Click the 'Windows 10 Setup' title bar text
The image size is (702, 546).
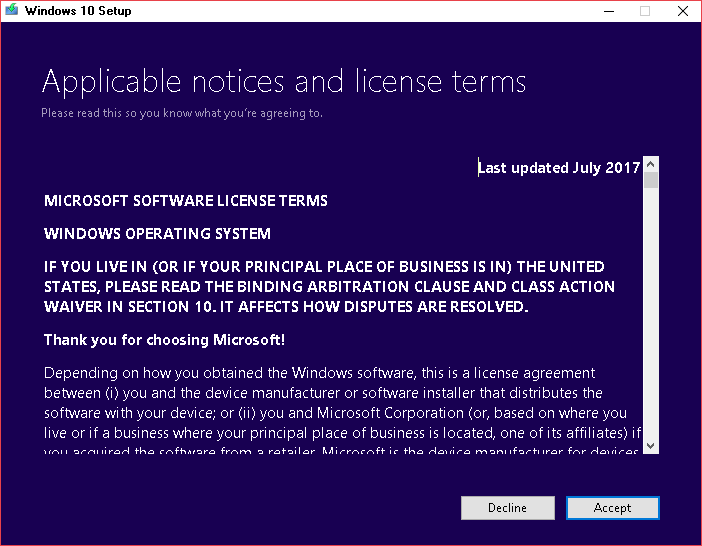tap(78, 11)
